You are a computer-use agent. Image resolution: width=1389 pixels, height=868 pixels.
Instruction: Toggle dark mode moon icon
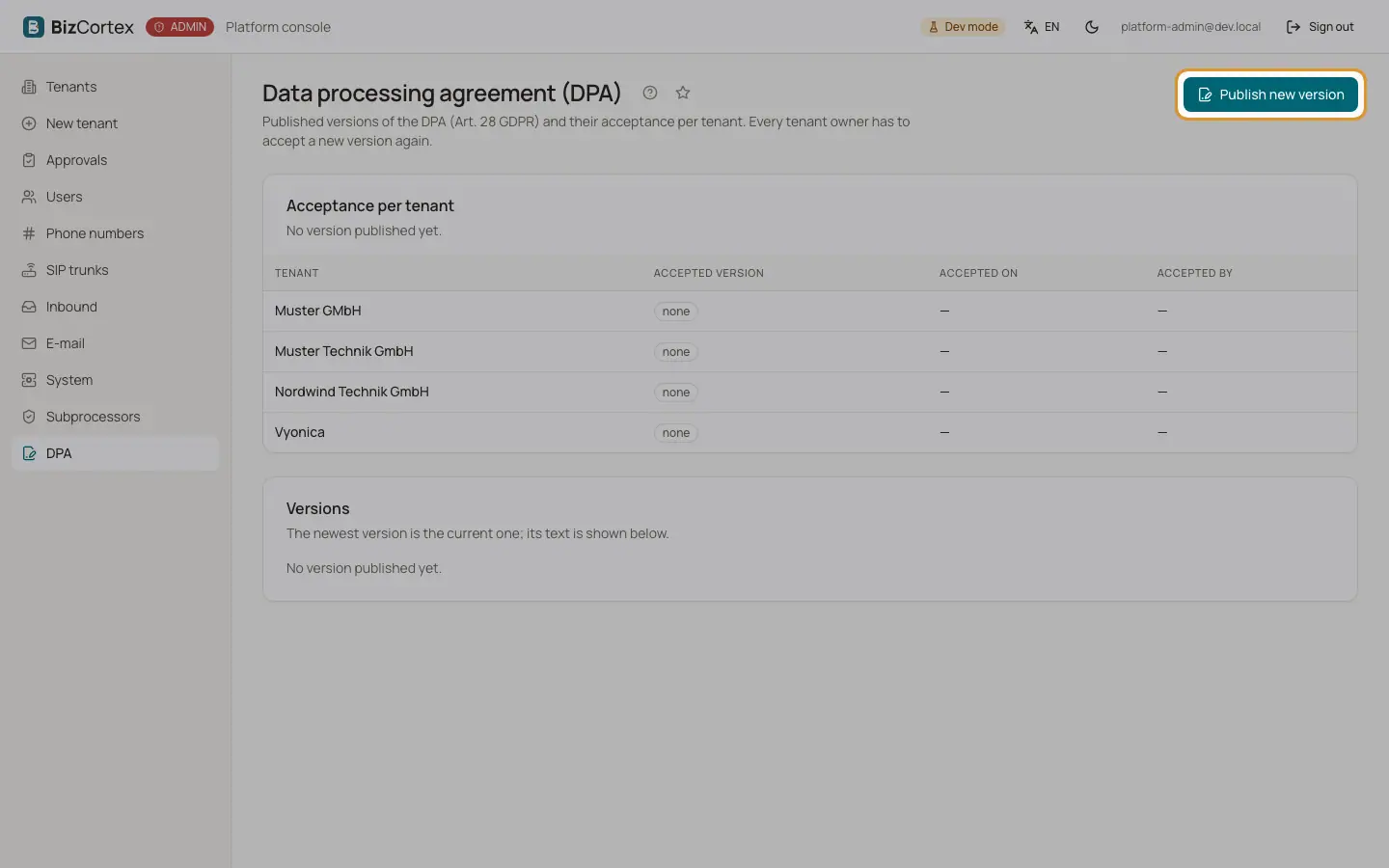[x=1092, y=27]
